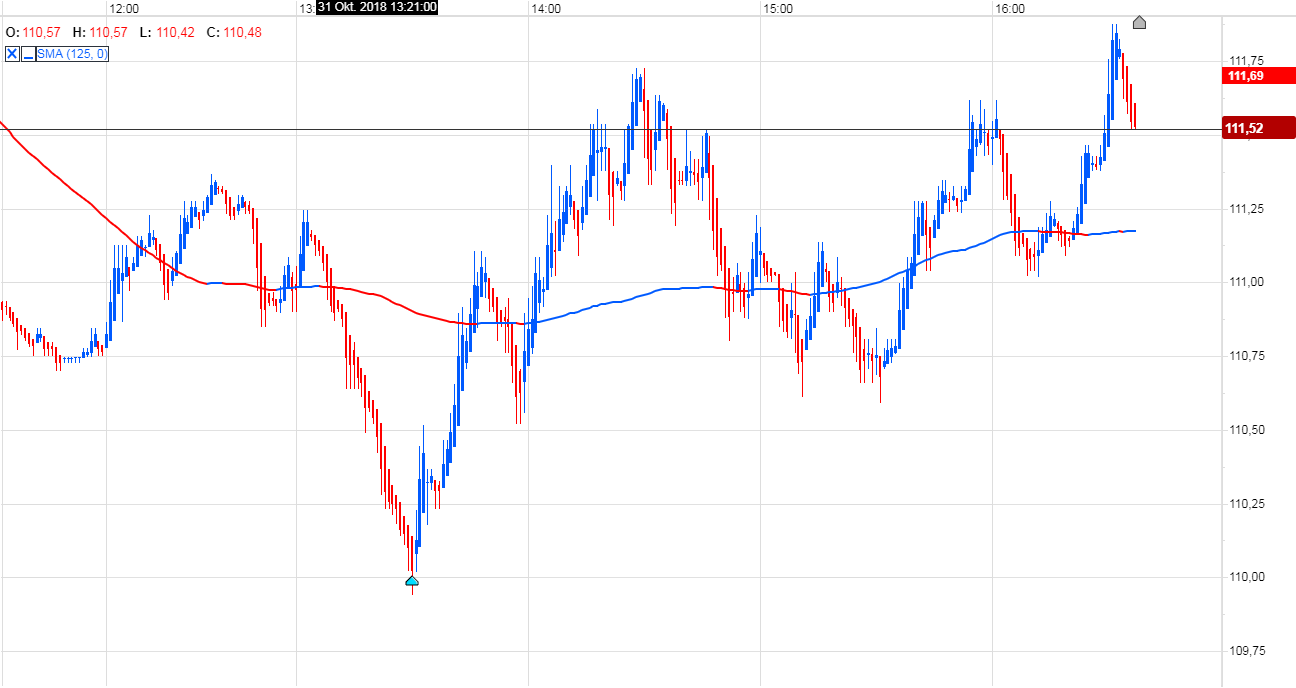Screen dimensions: 1296x688
Task: Select the highlighted timestamp 31 Okt. 2018 13:21:00
Action: pos(376,7)
